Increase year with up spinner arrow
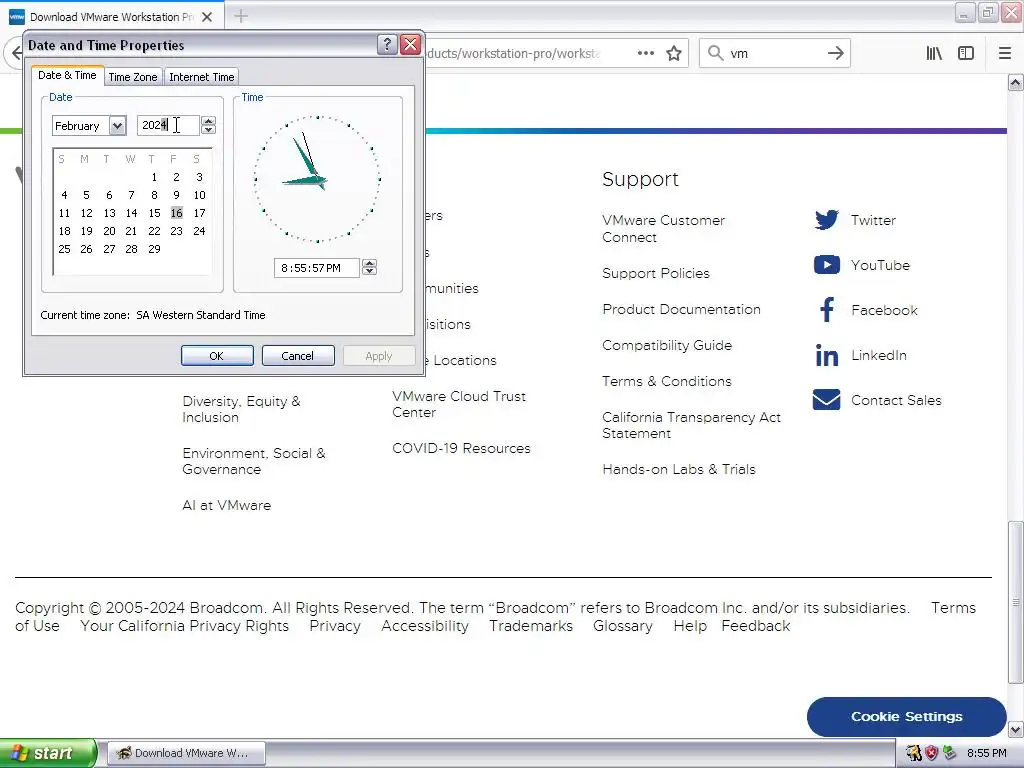This screenshot has width=1024, height=768. point(208,121)
